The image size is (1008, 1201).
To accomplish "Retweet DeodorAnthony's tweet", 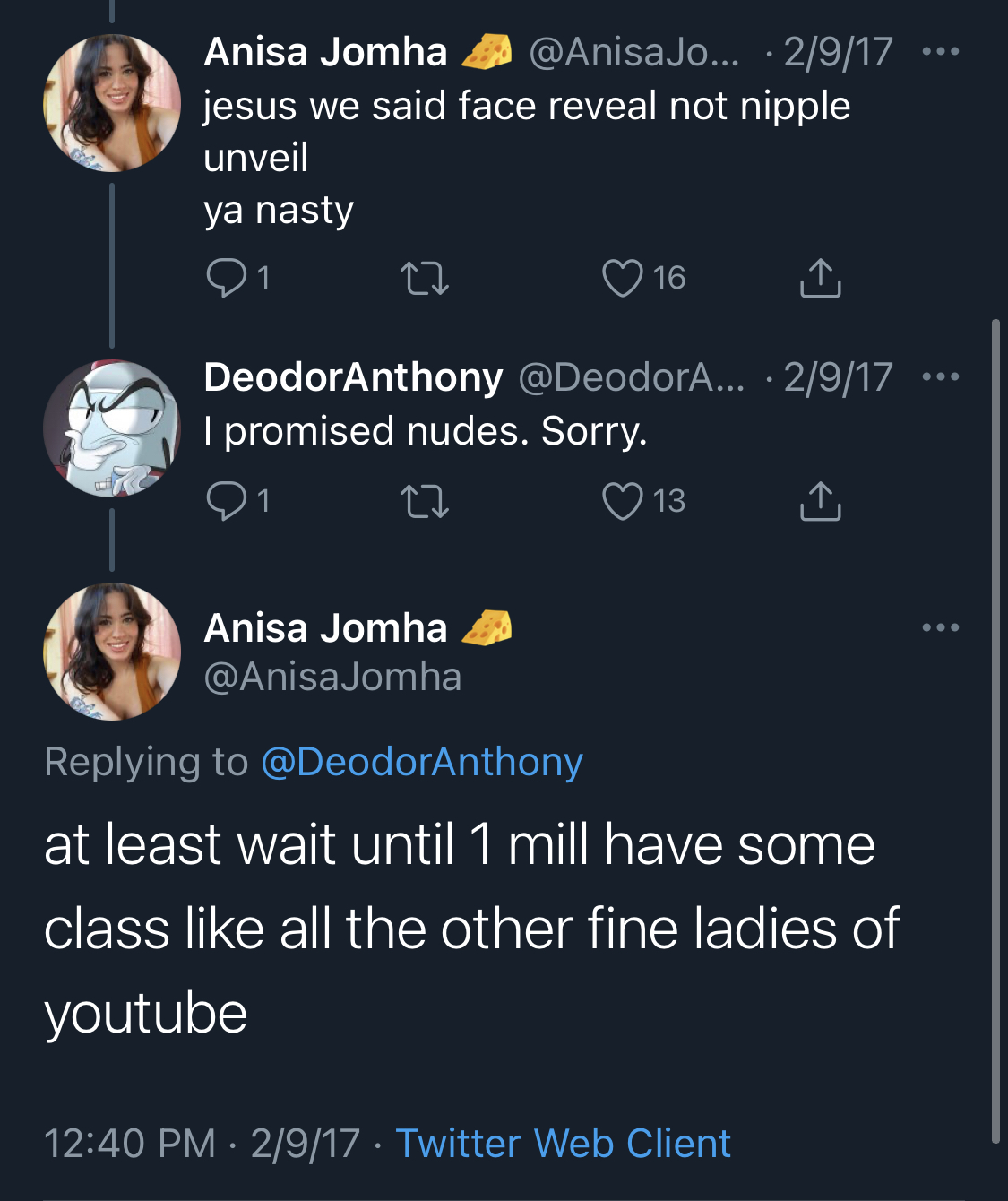I will [424, 501].
